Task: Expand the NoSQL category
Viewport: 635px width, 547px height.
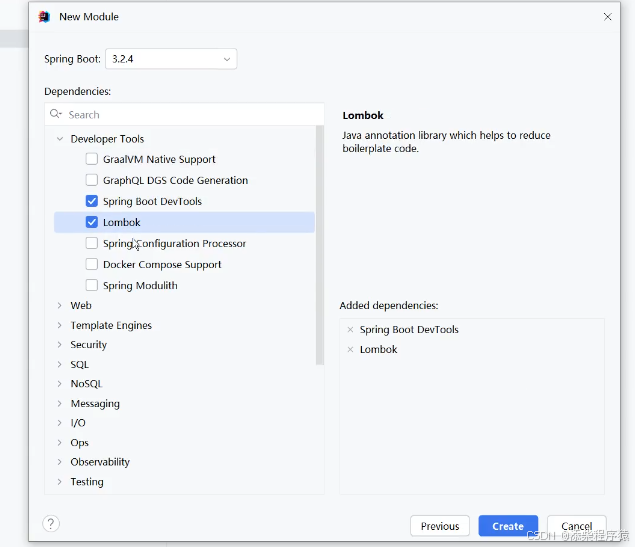Action: 60,383
